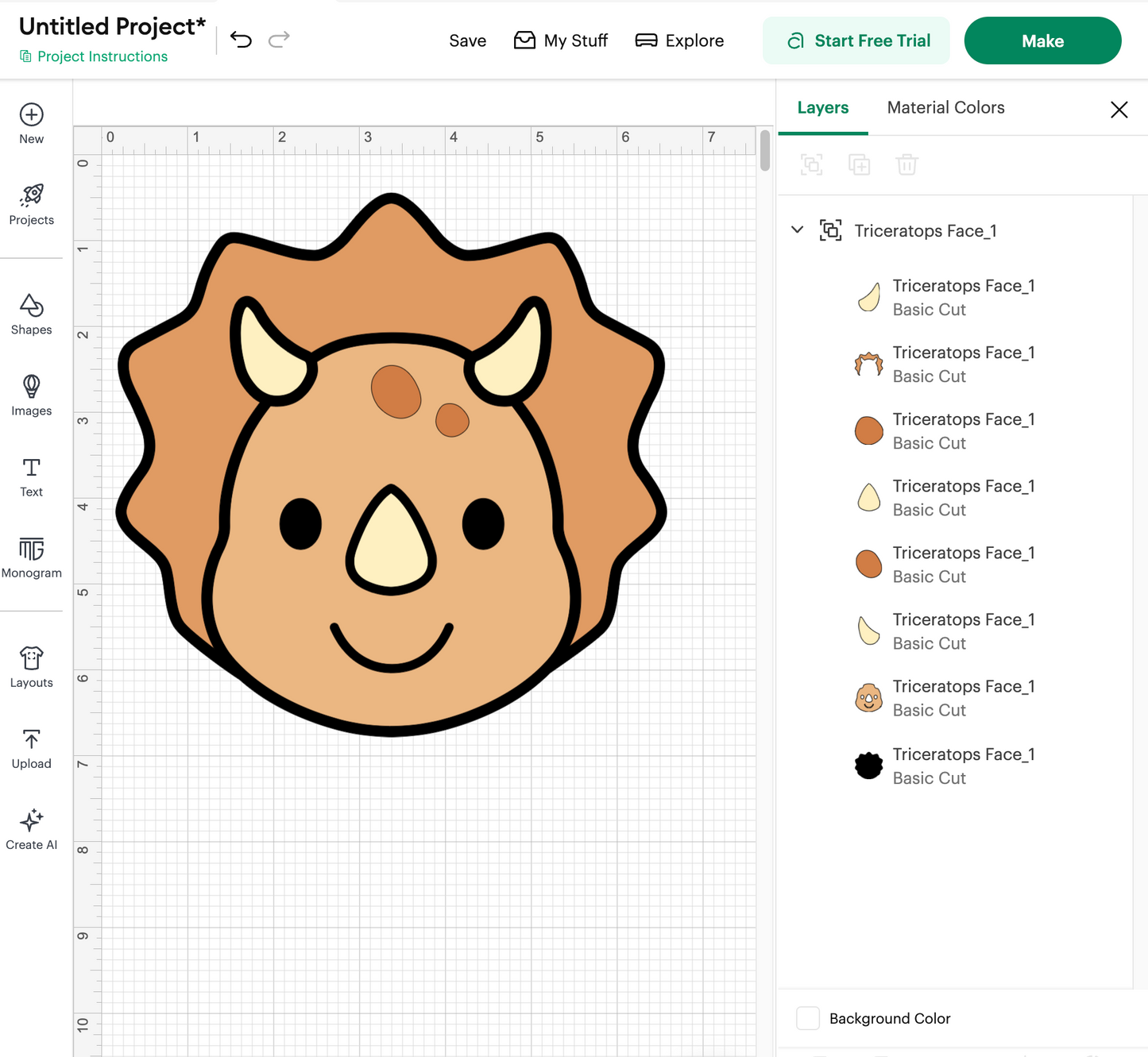Switch to the Layers tab
Image resolution: width=1148 pixels, height=1057 pixels.
click(823, 108)
